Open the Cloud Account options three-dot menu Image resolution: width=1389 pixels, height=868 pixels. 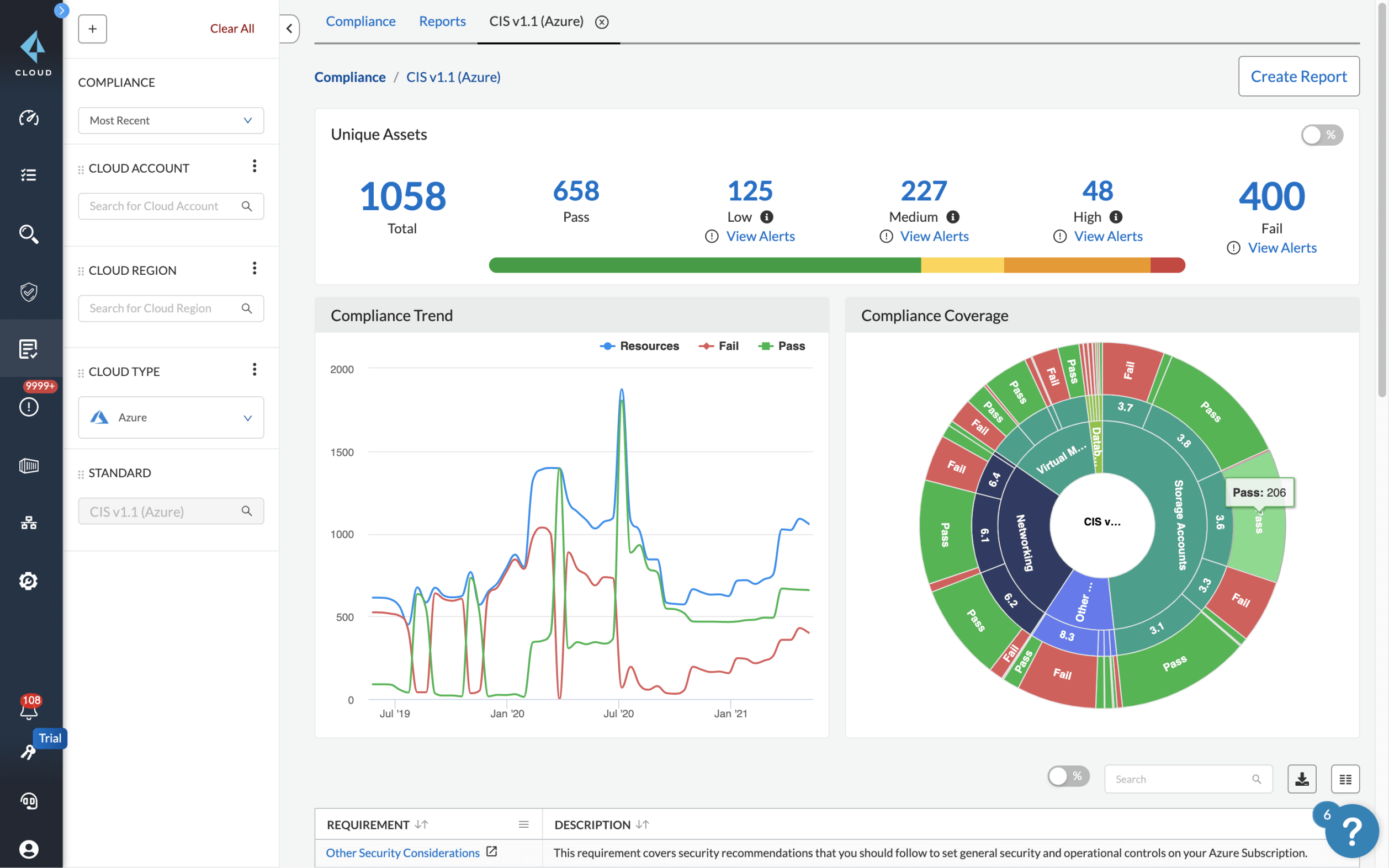pos(255,166)
